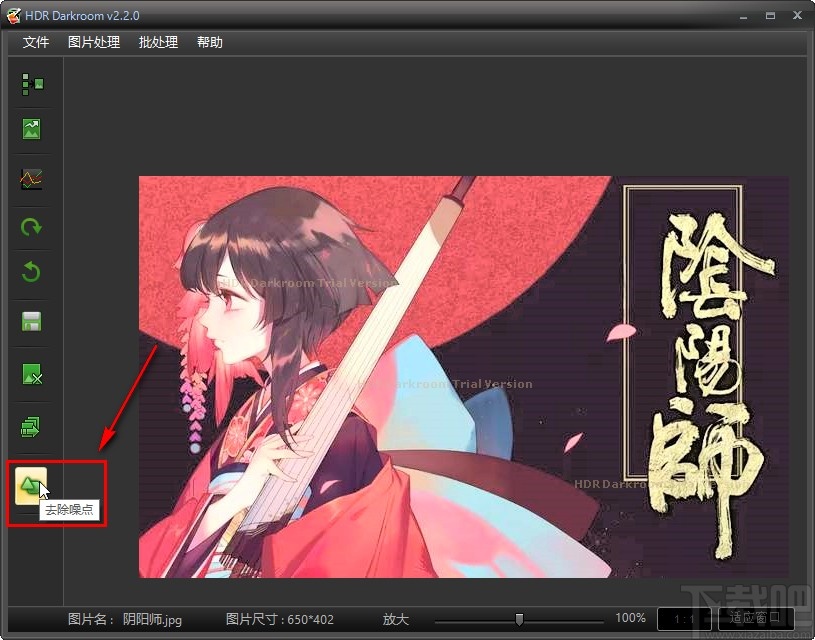This screenshot has height=640, width=815.
Task: Open the 图片处理 menu
Action: point(94,42)
